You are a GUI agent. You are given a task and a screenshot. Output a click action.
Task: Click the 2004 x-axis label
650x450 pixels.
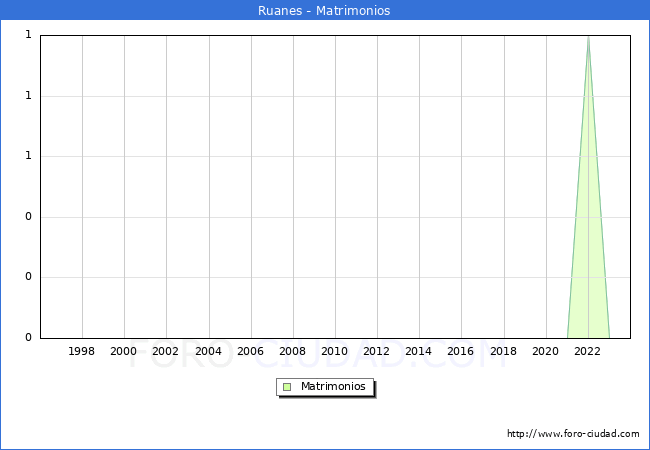click(208, 352)
